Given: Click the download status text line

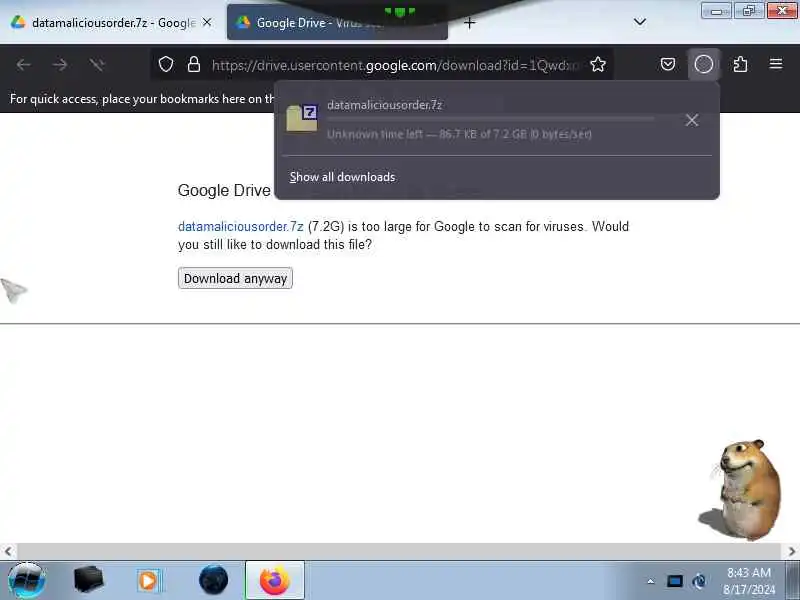Looking at the screenshot, I should [459, 134].
